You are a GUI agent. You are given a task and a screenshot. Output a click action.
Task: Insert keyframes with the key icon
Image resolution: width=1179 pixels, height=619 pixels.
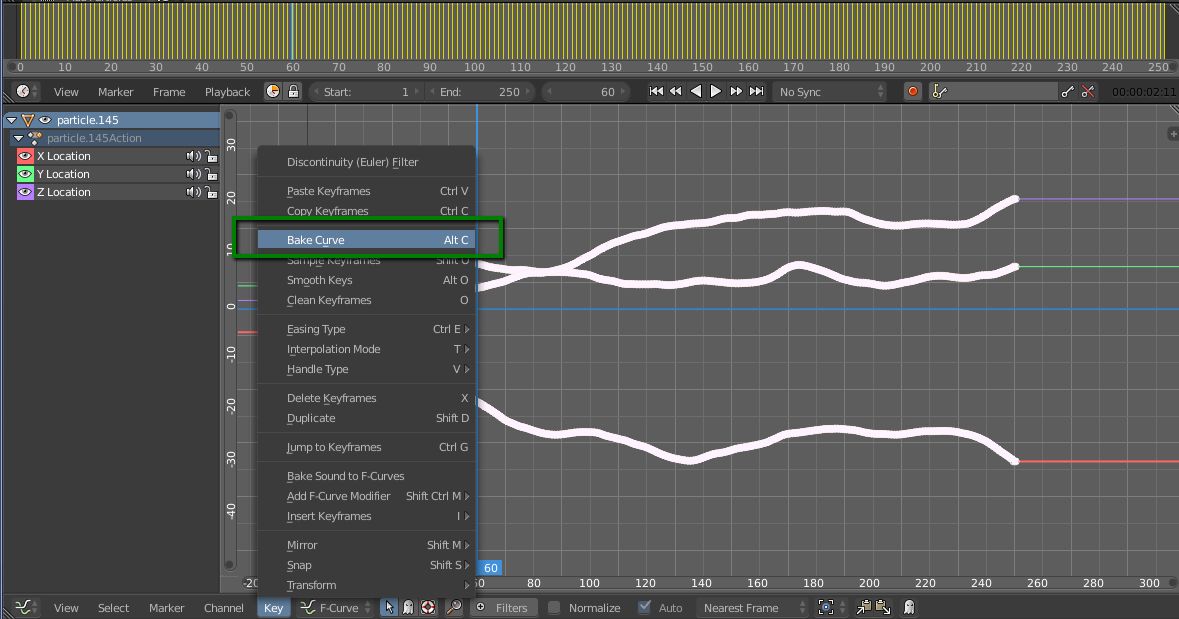(x=1068, y=92)
